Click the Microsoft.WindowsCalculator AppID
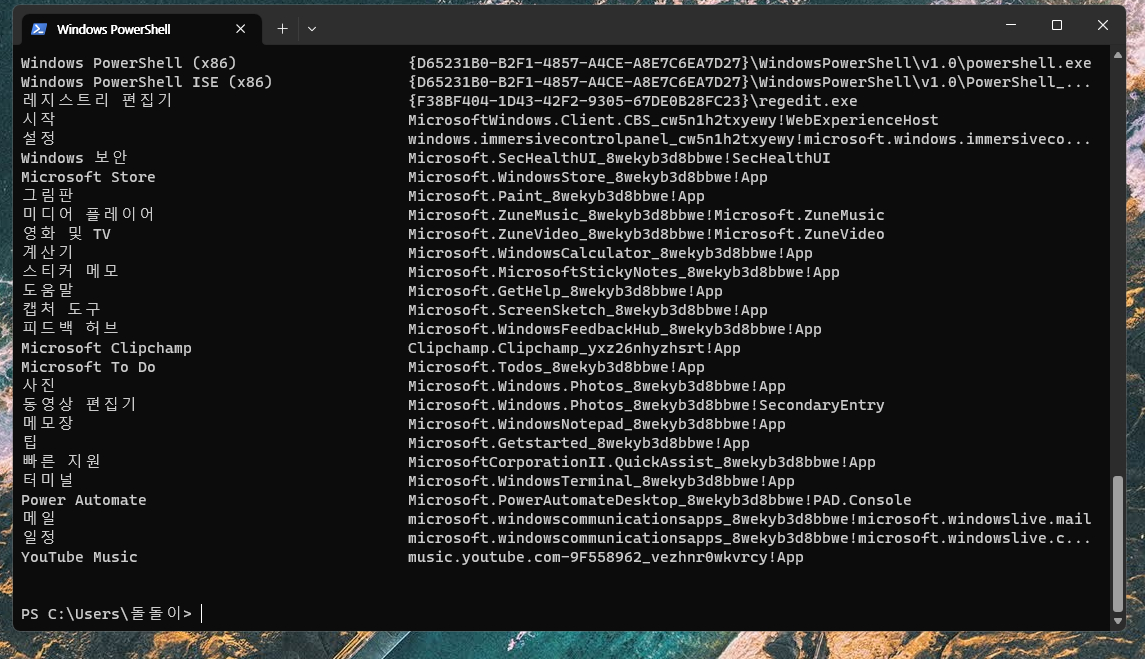Image resolution: width=1145 pixels, height=659 pixels. tap(610, 253)
